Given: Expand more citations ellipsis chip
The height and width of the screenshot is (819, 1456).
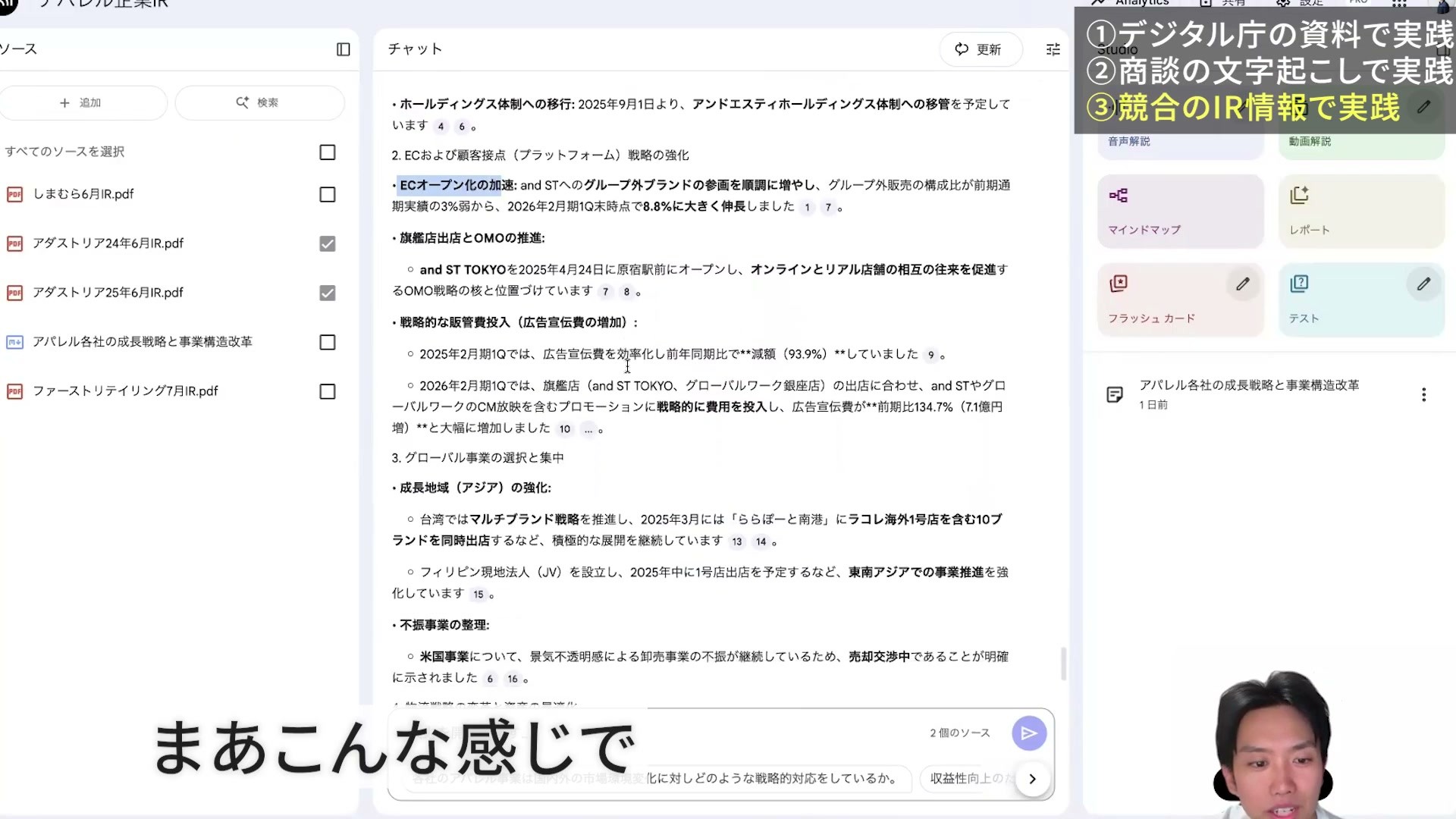Looking at the screenshot, I should point(588,429).
